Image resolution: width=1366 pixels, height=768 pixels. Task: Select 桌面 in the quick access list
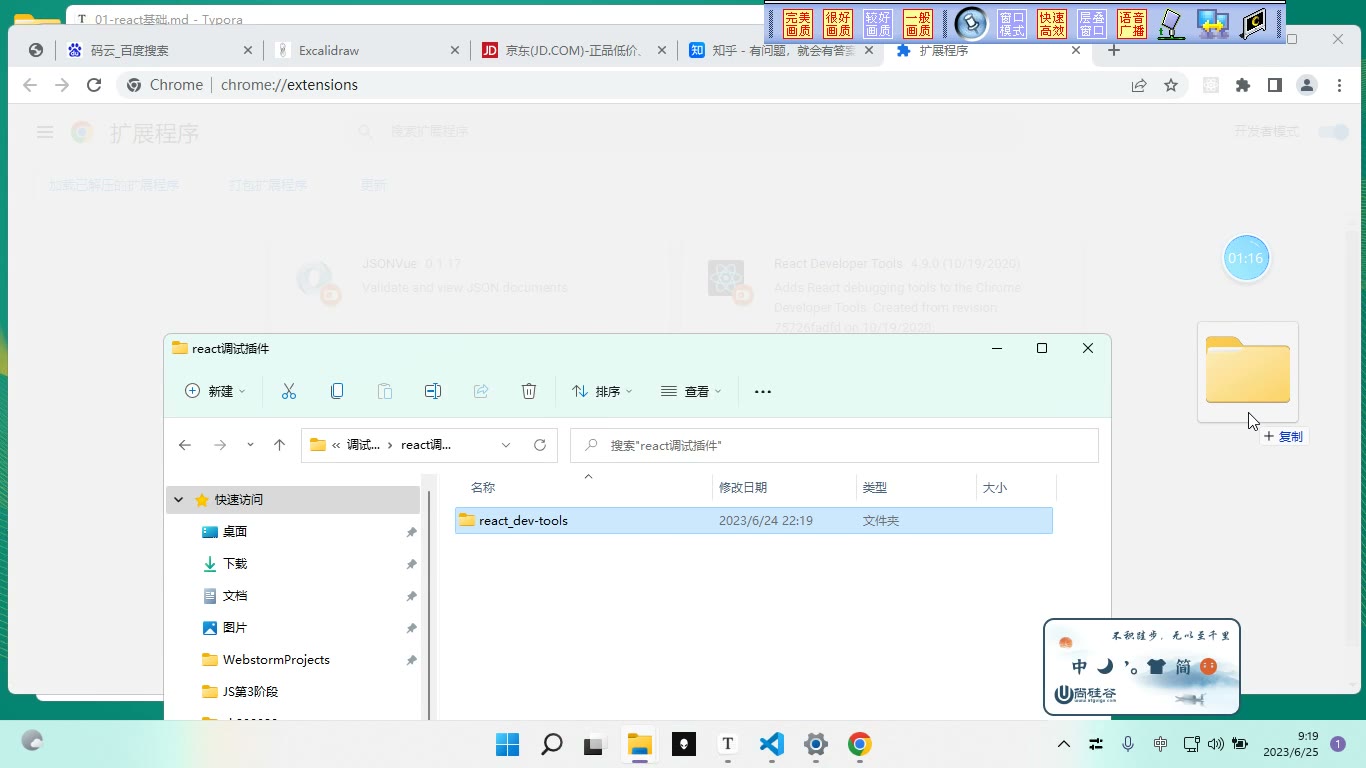pos(234,532)
